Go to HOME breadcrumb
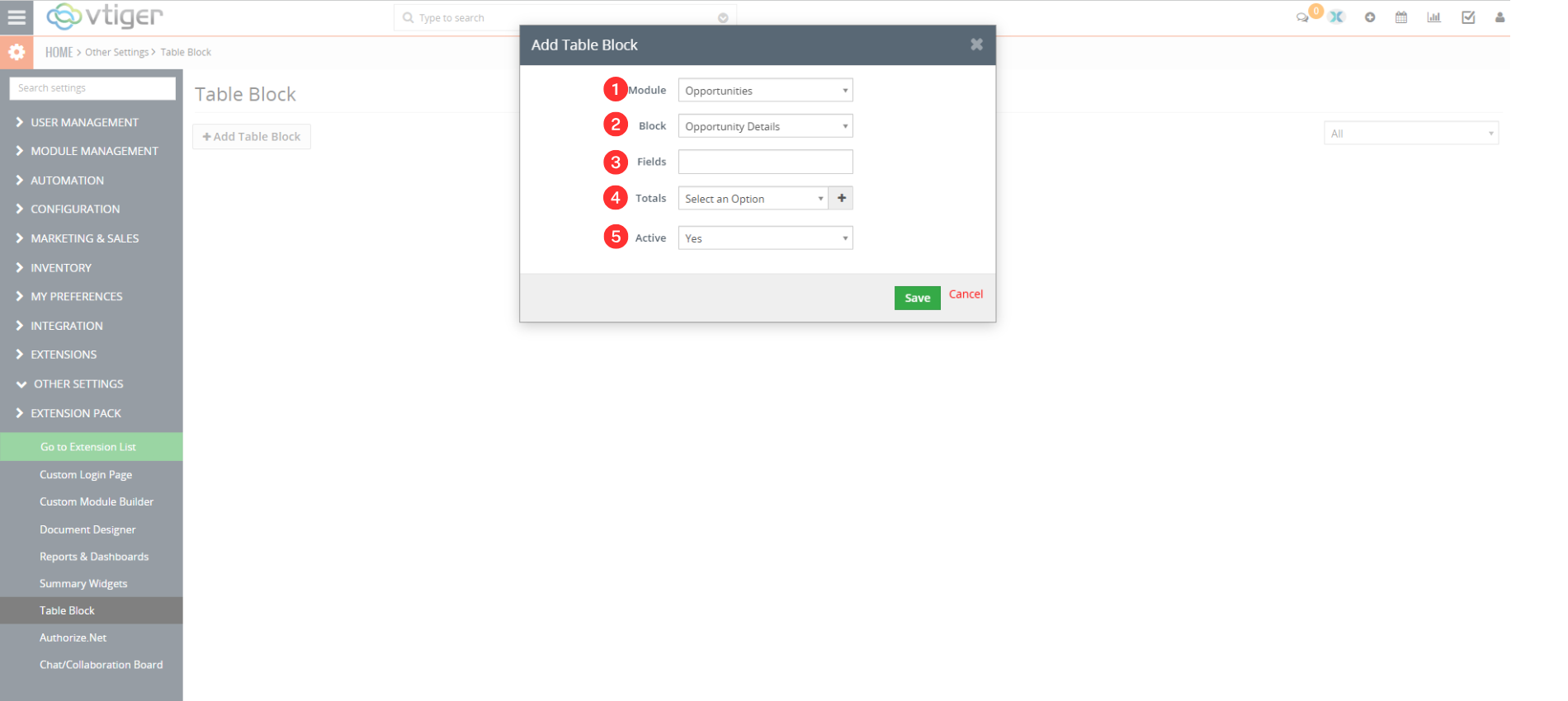 pos(59,52)
